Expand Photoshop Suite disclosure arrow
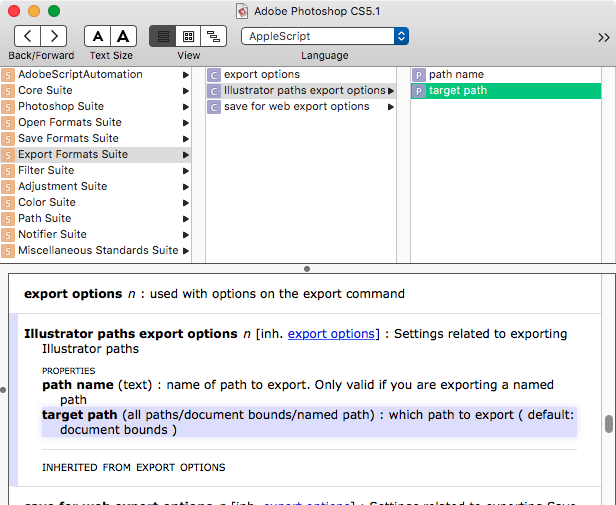The image size is (616, 505). pos(185,107)
